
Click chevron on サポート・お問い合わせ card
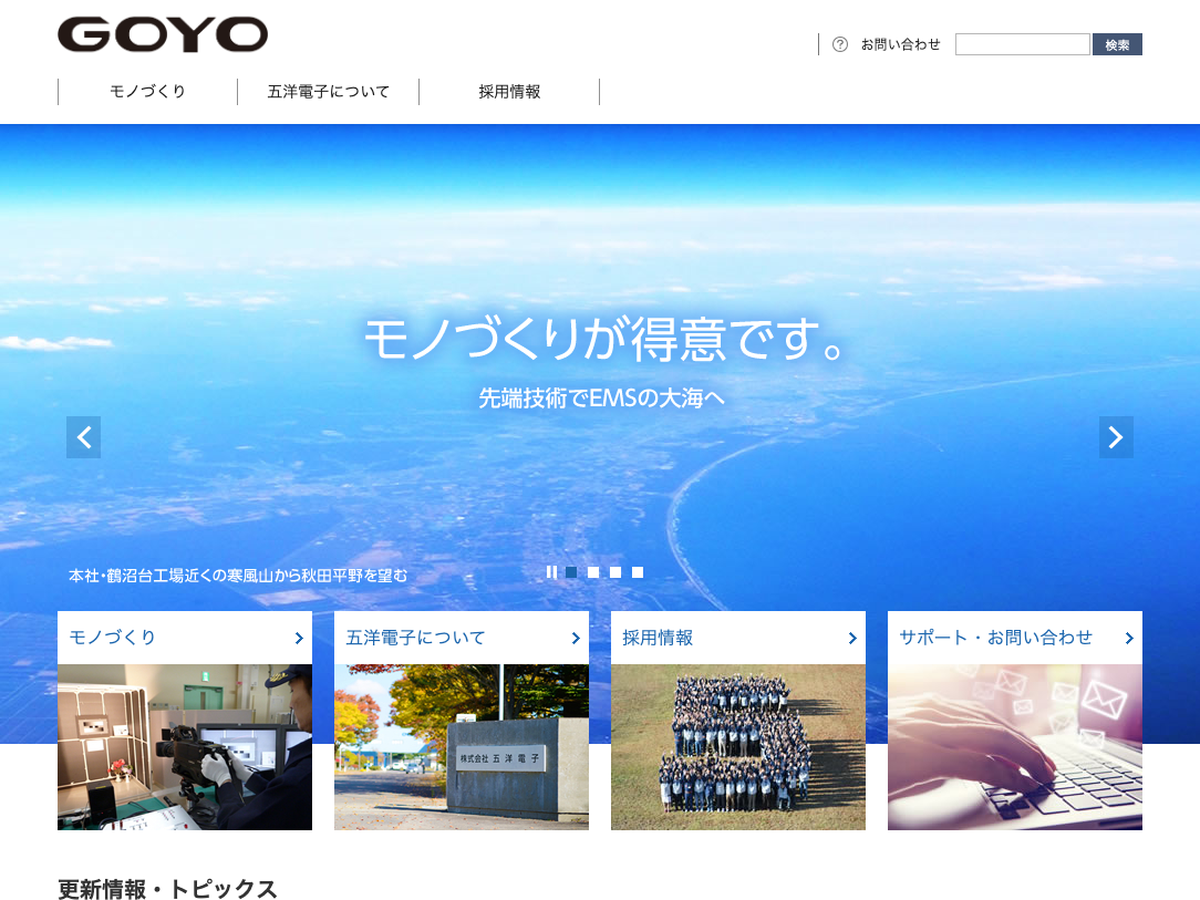point(1130,638)
